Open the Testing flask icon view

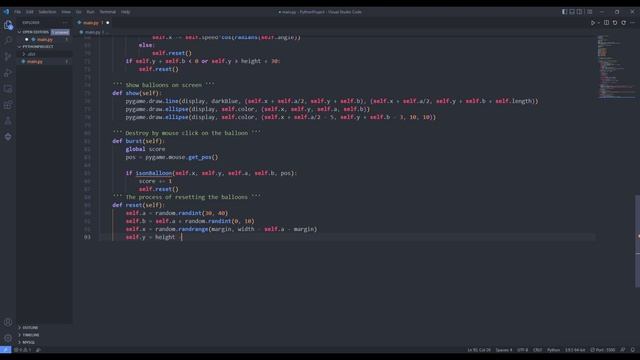tap(8, 121)
